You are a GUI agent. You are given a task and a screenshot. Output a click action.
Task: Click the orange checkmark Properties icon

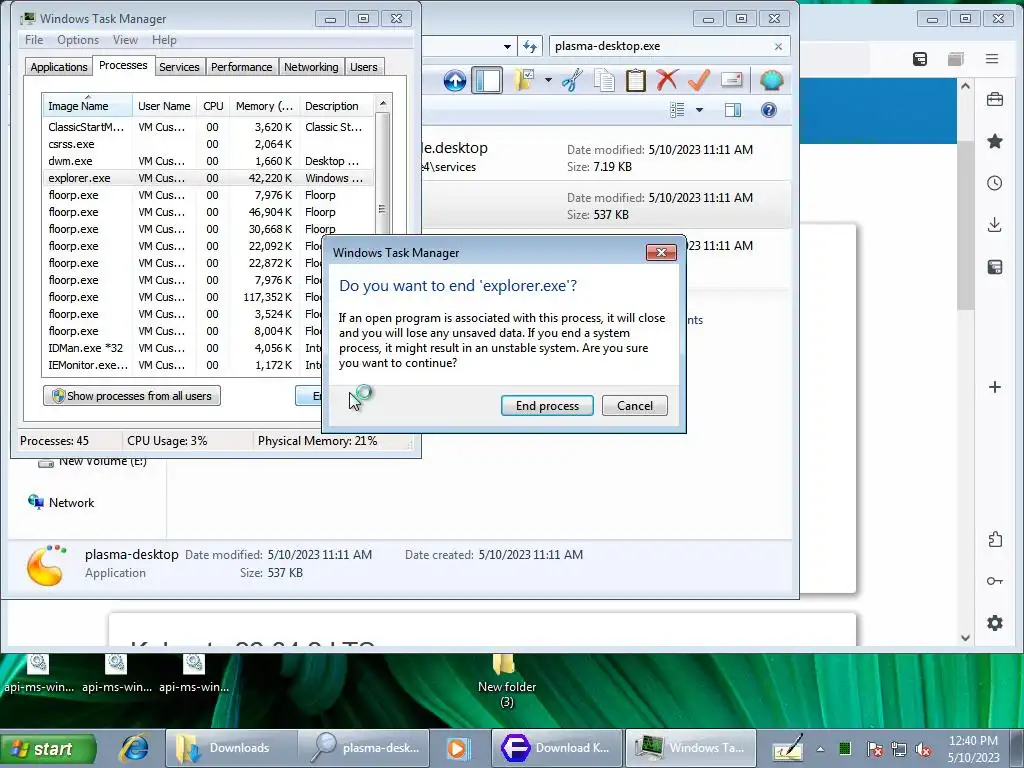699,80
